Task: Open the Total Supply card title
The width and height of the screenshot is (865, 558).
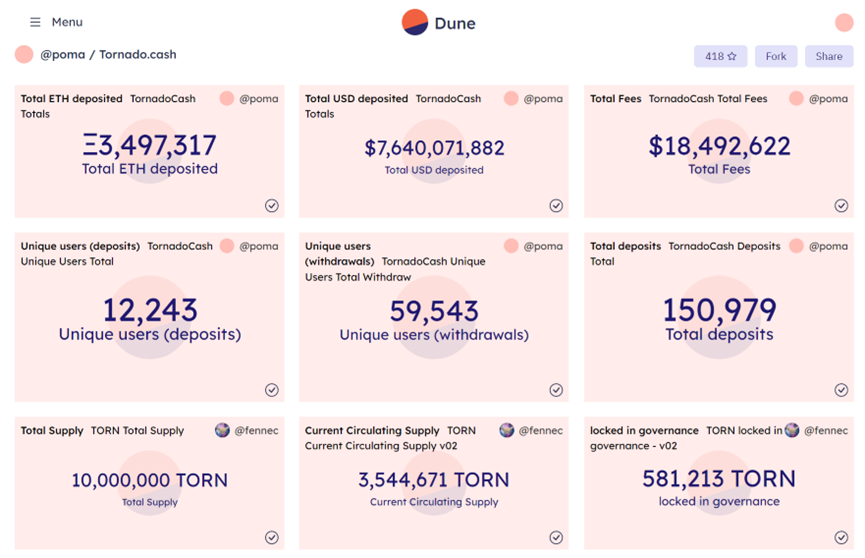Action: pos(52,431)
